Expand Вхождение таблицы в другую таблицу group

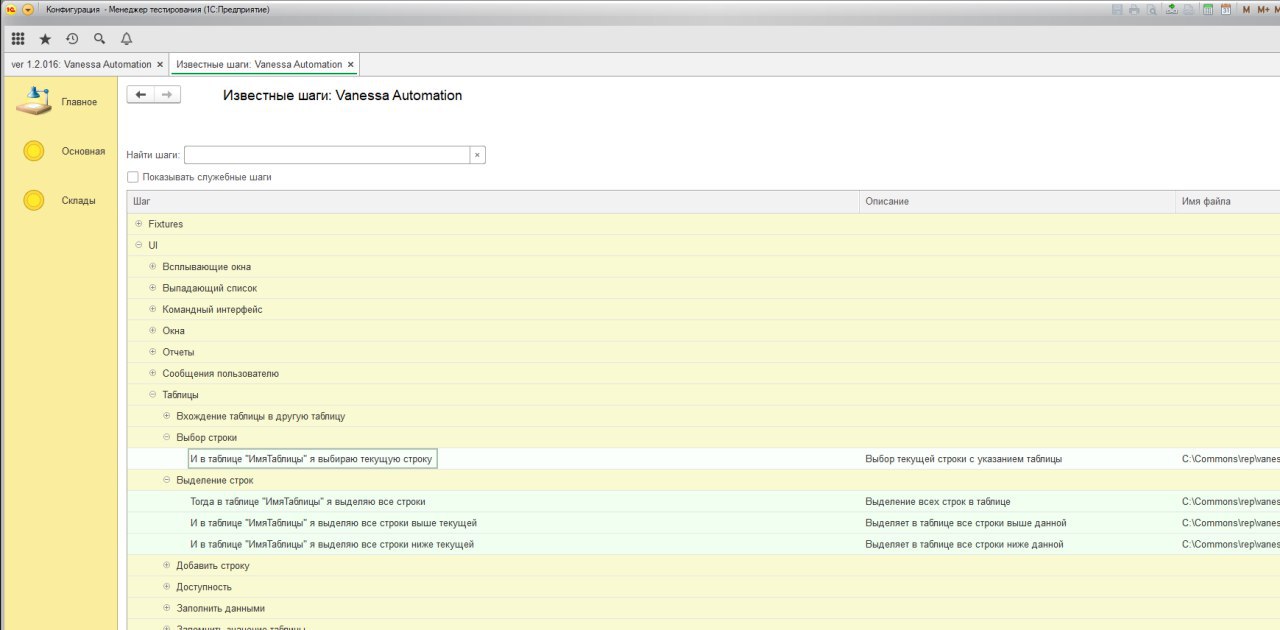click(167, 416)
